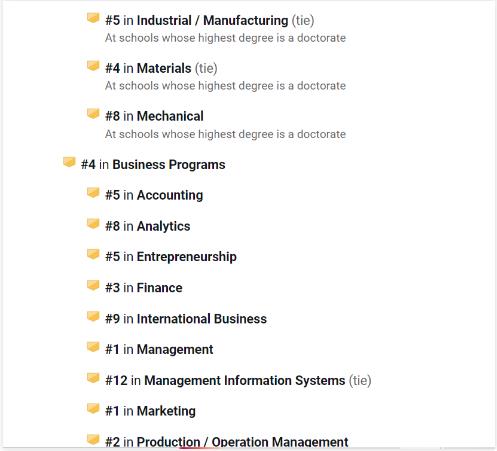Select the #3 in Finance link
Viewport: 497px width, 451px height.
click(144, 288)
